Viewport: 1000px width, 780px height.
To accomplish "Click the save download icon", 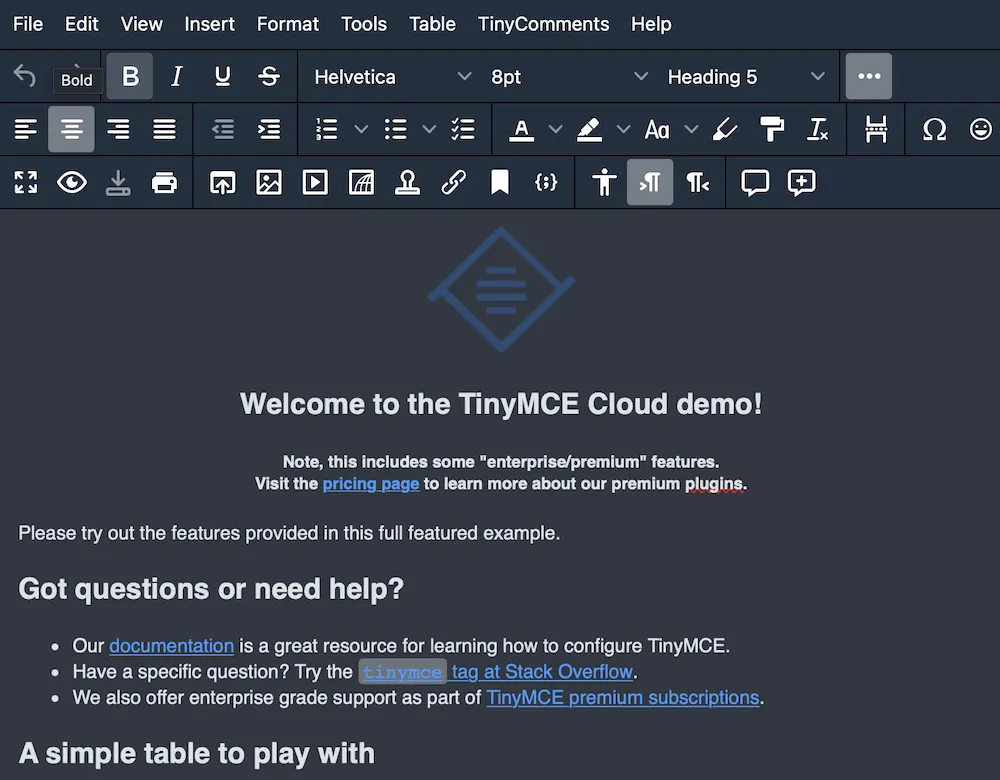I will tap(118, 182).
